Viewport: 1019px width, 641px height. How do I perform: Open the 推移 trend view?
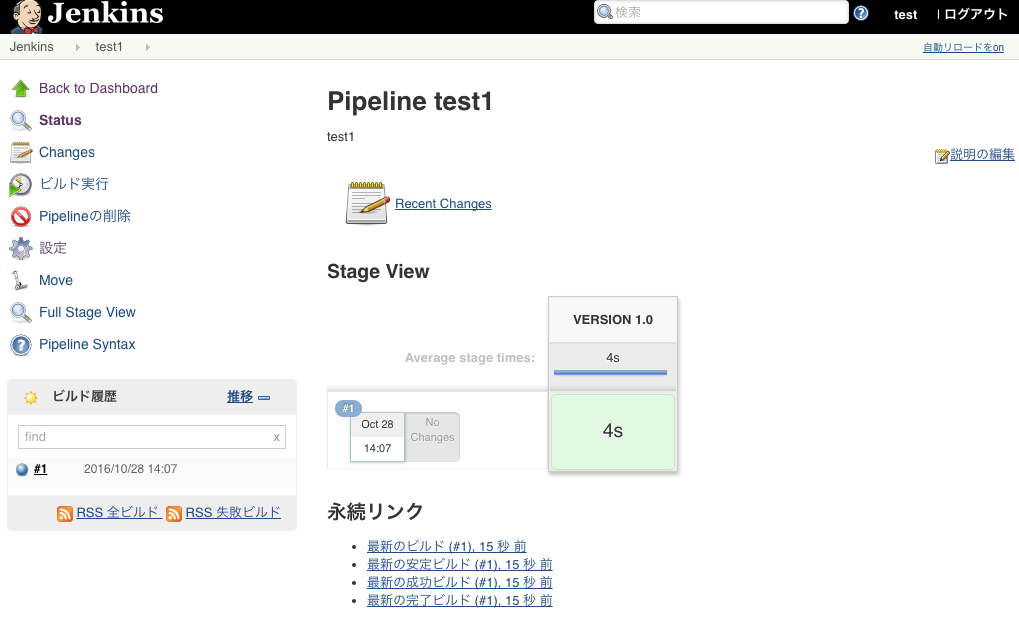click(x=240, y=395)
